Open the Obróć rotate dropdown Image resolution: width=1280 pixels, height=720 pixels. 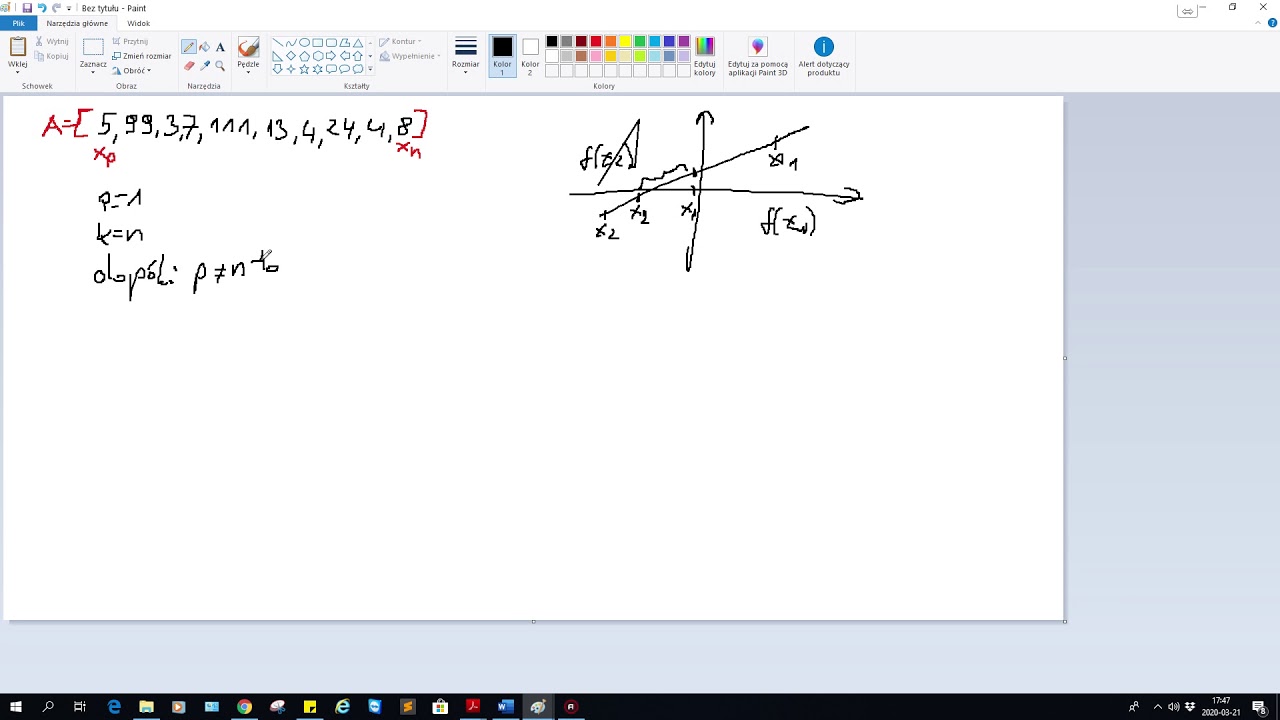[x=133, y=70]
